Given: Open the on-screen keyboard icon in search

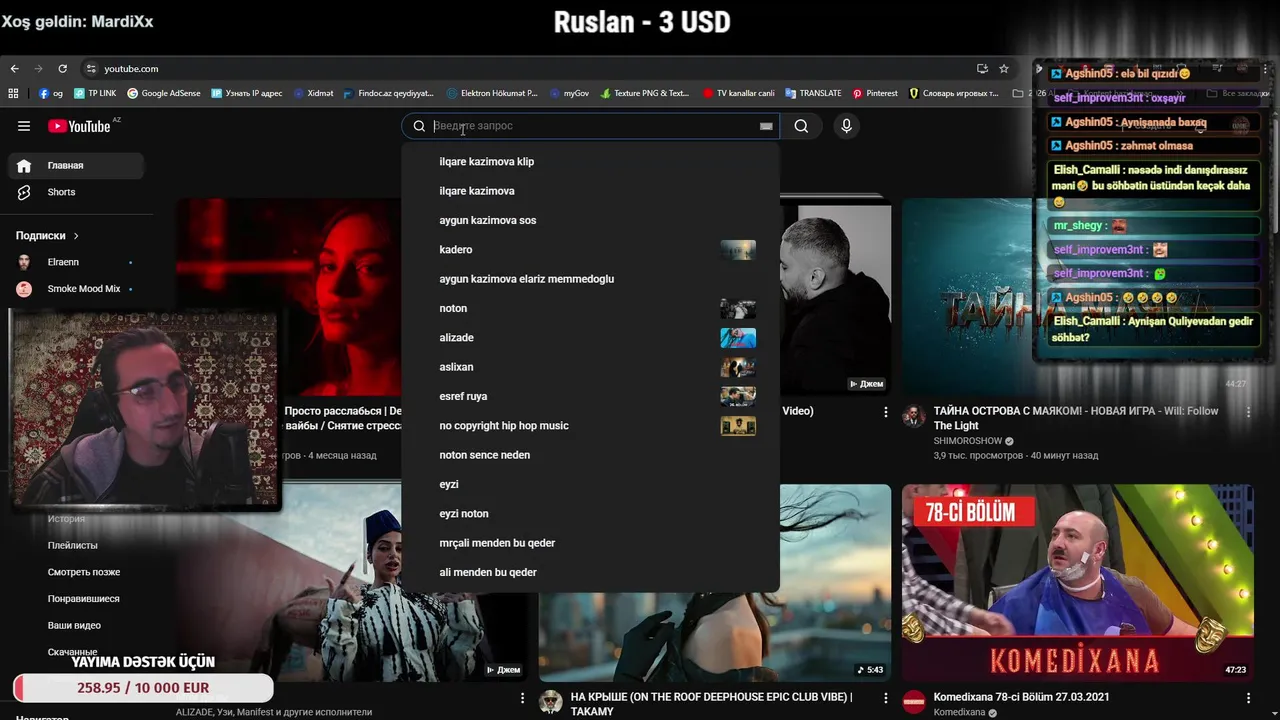Looking at the screenshot, I should (x=766, y=126).
